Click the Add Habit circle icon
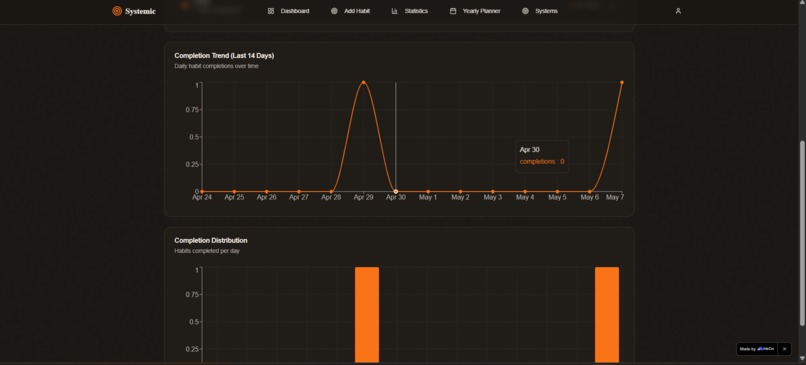 pos(334,11)
